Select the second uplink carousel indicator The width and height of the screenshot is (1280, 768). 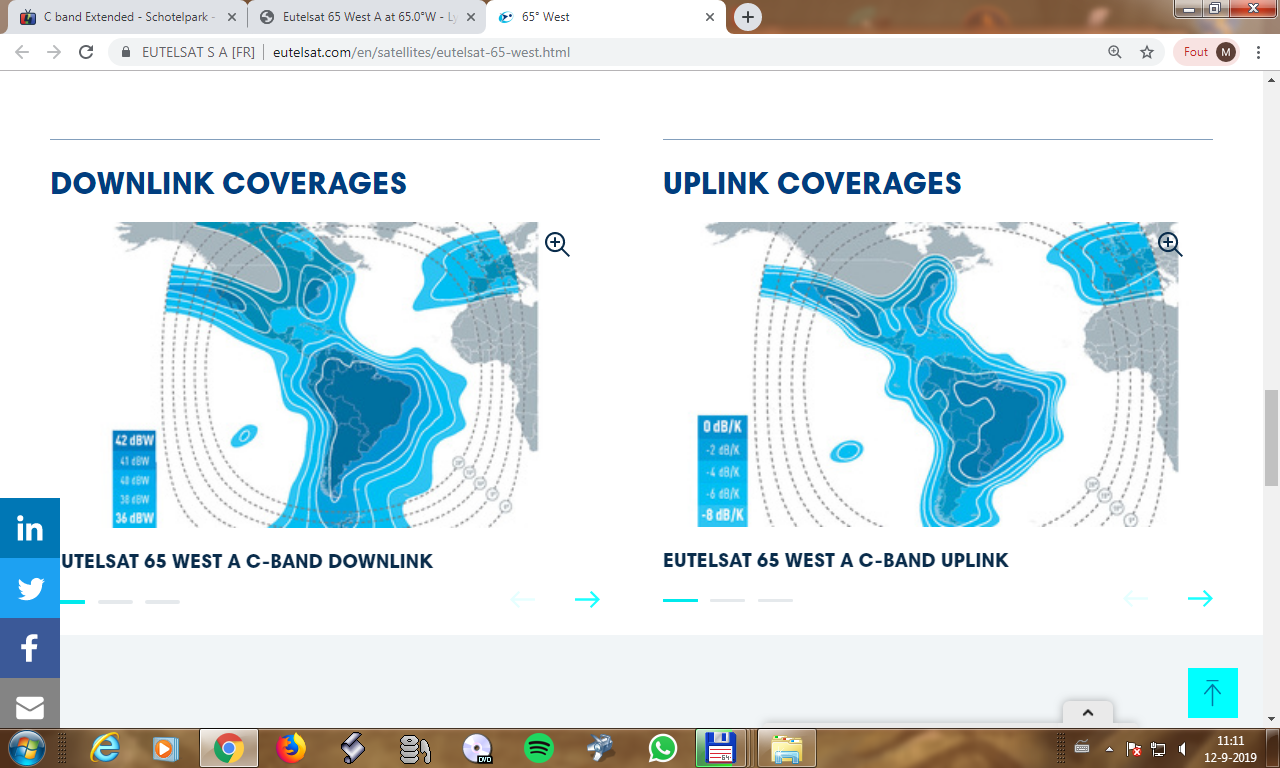coord(727,600)
